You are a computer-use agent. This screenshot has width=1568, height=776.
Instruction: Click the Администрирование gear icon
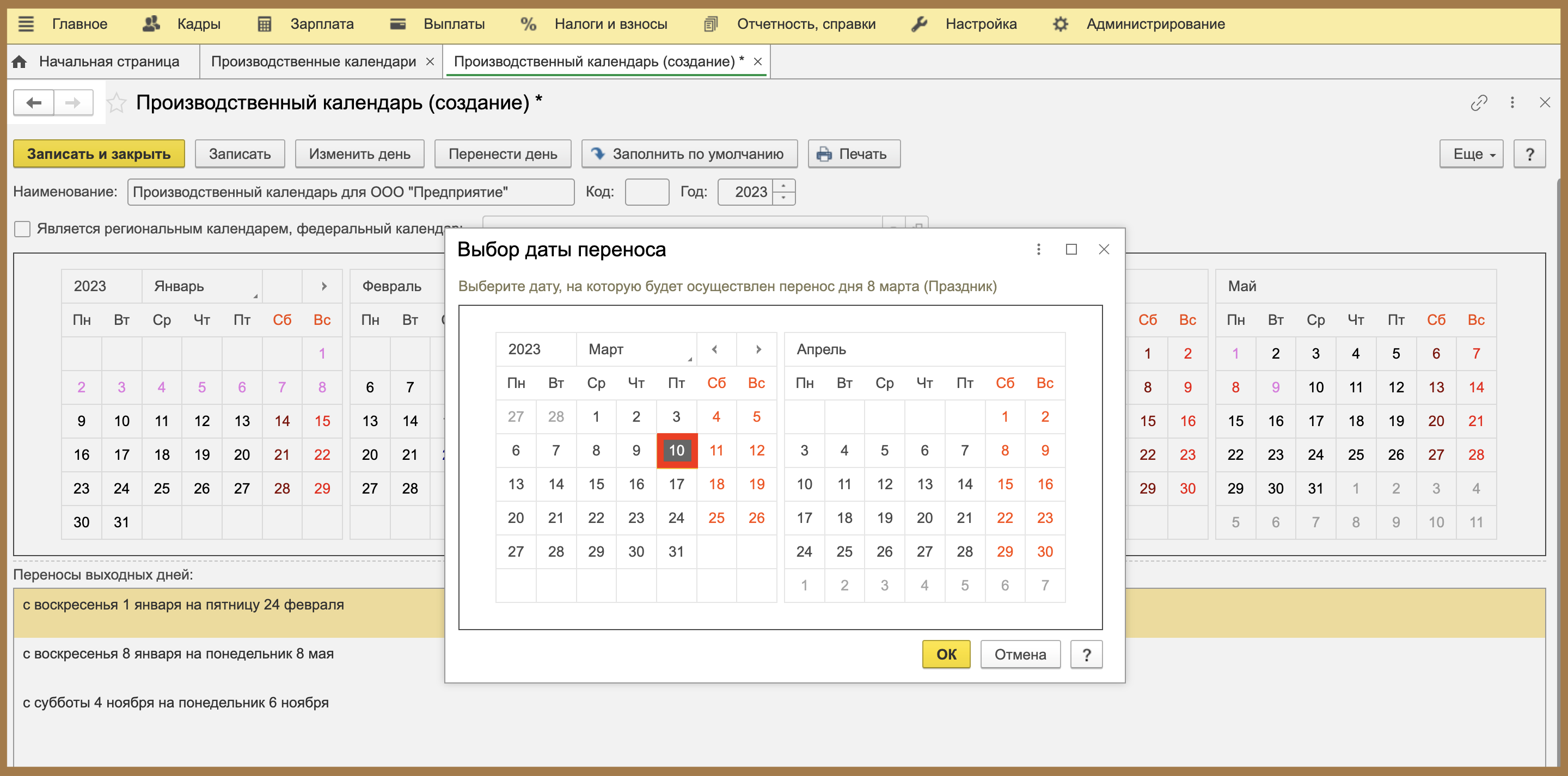pos(1061,24)
